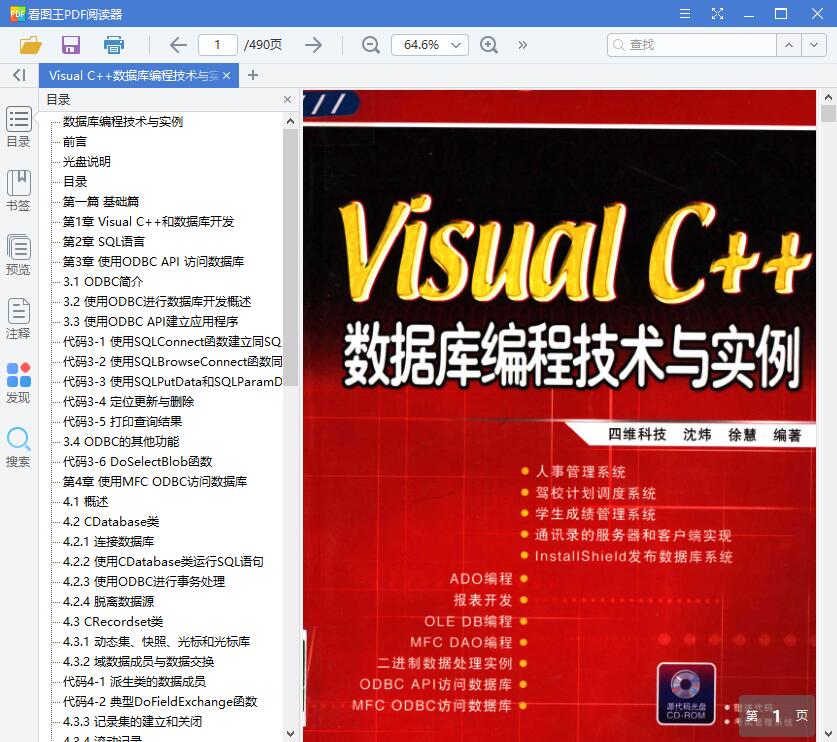Select 4.2.3 使用ODBC进行事务处理
Viewport: 837px width, 742px height.
[144, 582]
